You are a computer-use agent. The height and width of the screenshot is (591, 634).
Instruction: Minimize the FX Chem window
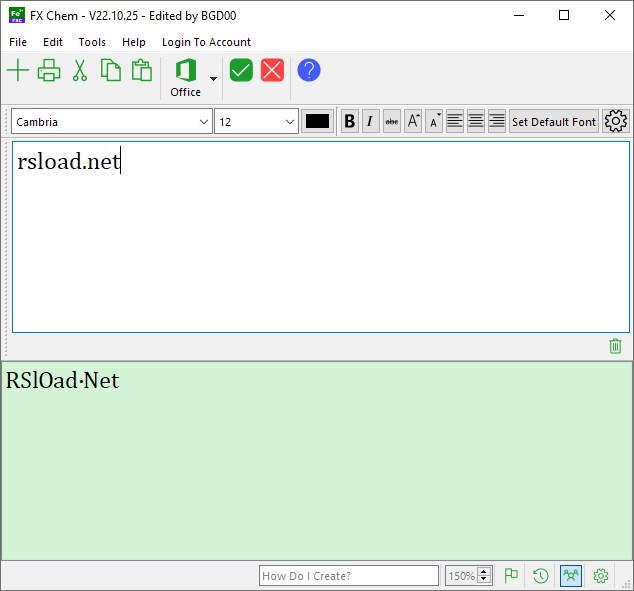click(519, 15)
